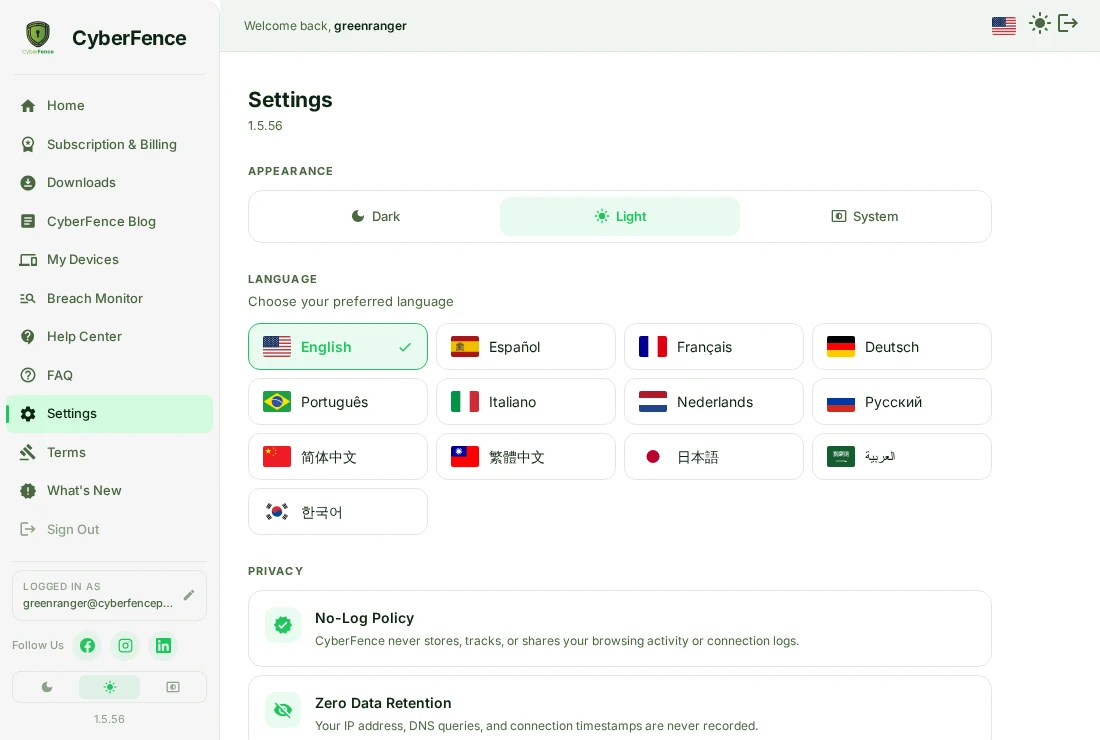1100x740 pixels.
Task: Choose Nederlands language
Action: click(713, 401)
